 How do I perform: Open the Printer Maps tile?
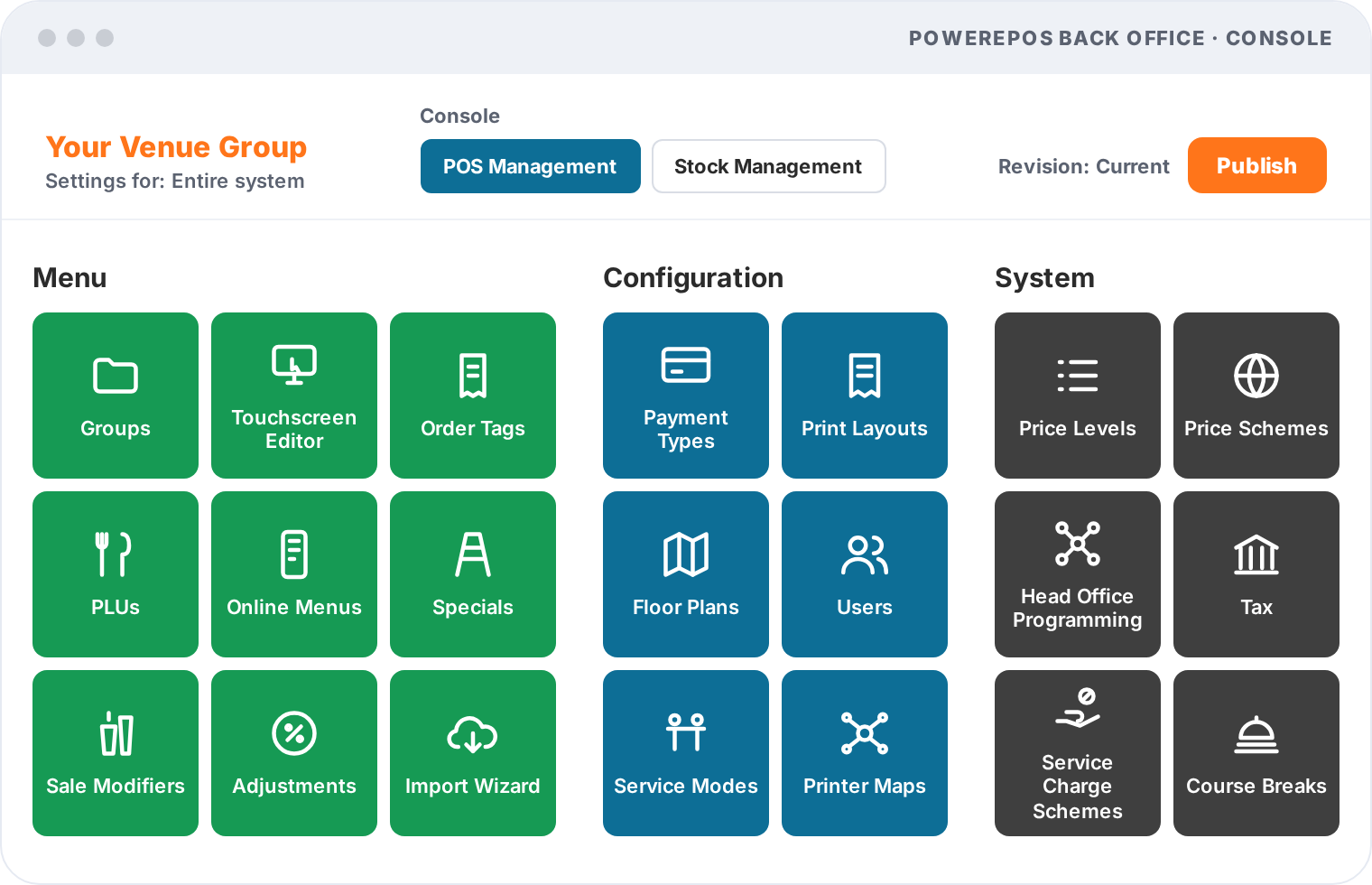click(x=865, y=753)
